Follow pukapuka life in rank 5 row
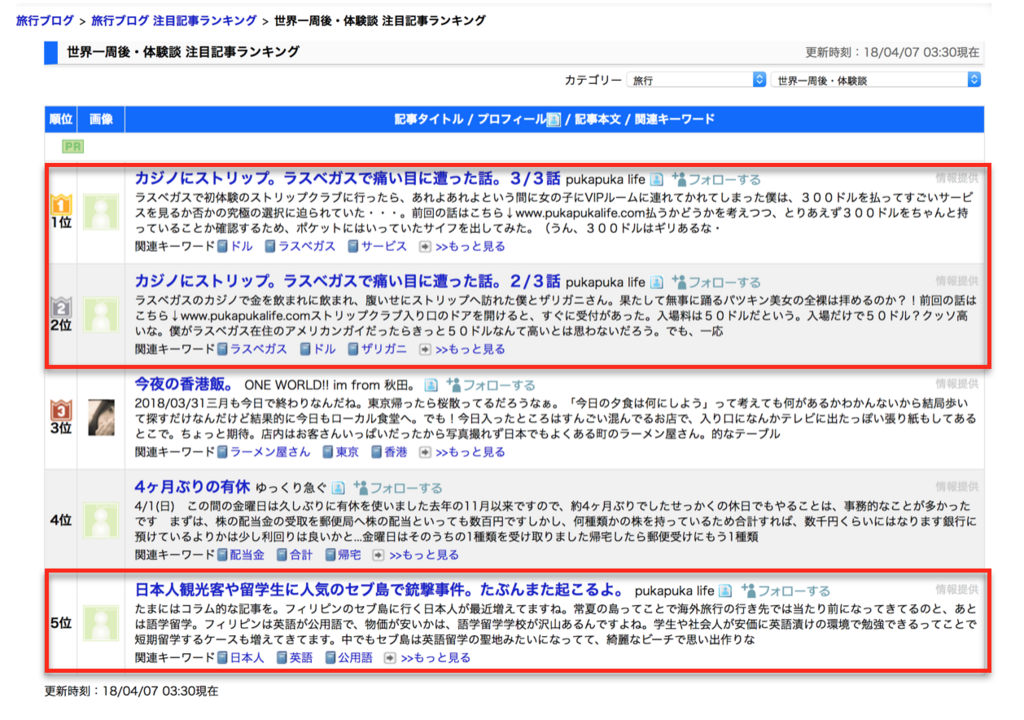The image size is (1024, 720). click(786, 591)
